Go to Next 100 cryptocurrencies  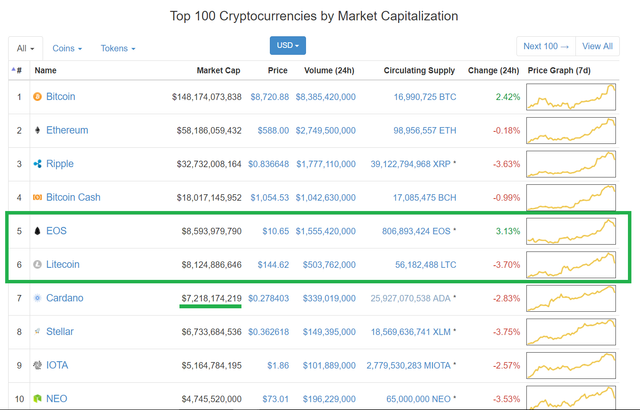pyautogui.click(x=546, y=46)
